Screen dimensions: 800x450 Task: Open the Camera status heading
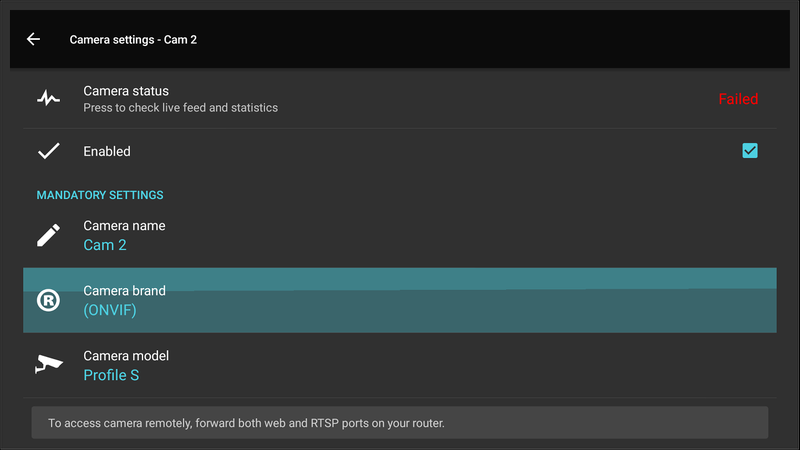(x=126, y=91)
